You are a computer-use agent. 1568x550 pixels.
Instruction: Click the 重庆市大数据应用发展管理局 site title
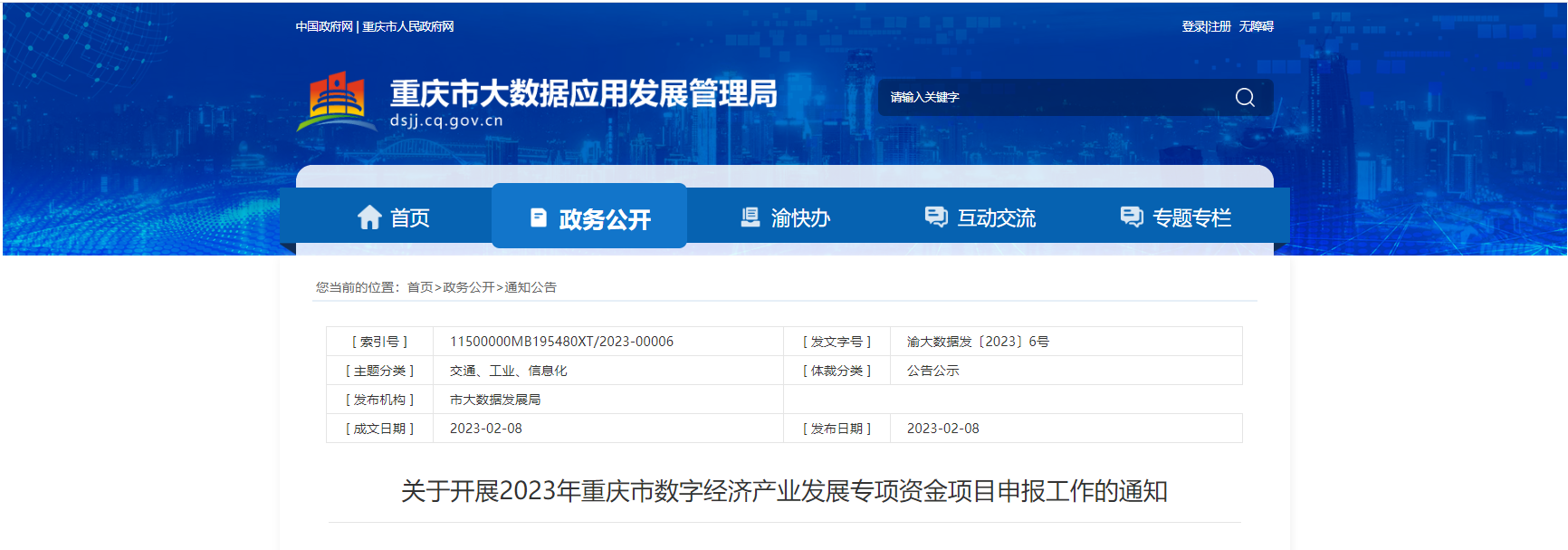pyautogui.click(x=583, y=94)
